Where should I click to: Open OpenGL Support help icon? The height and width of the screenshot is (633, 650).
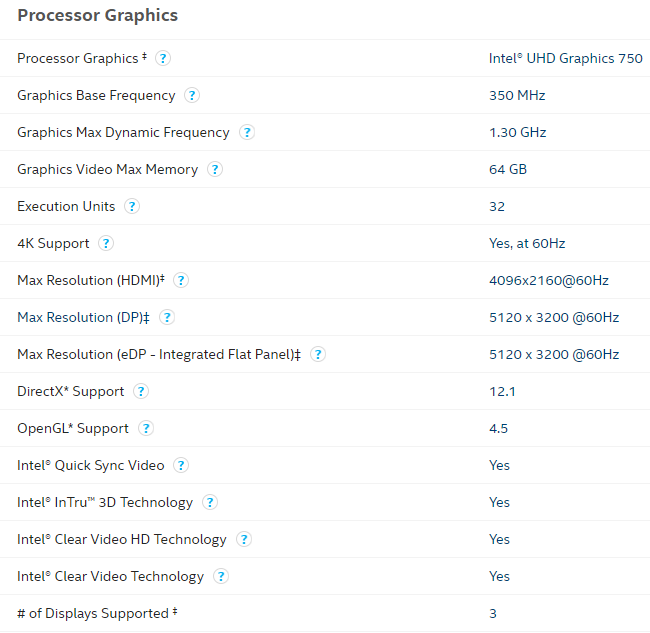pyautogui.click(x=146, y=428)
